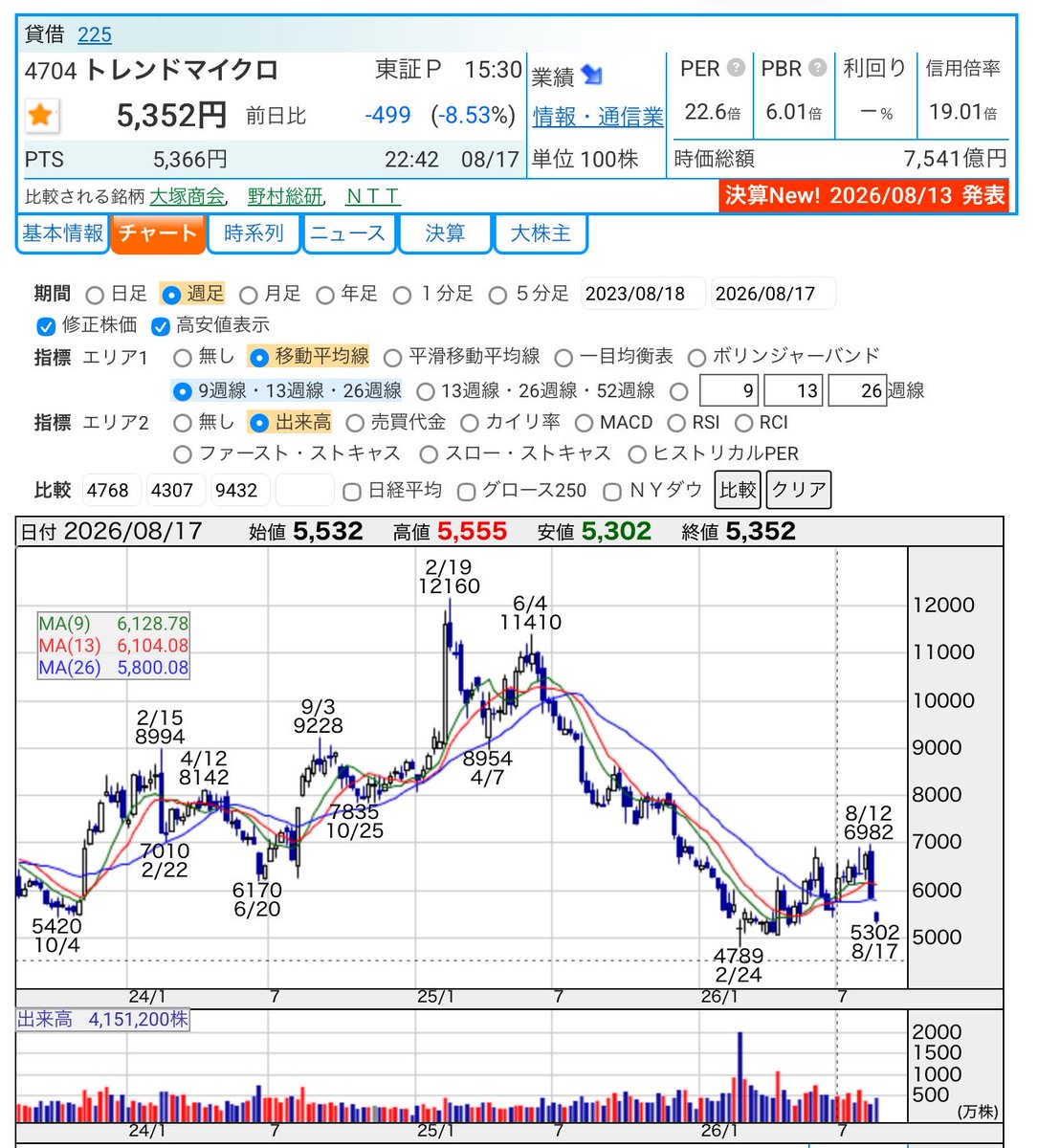Click the empty fourth comparison code field
The height and width of the screenshot is (1148, 1038).
pos(304,490)
